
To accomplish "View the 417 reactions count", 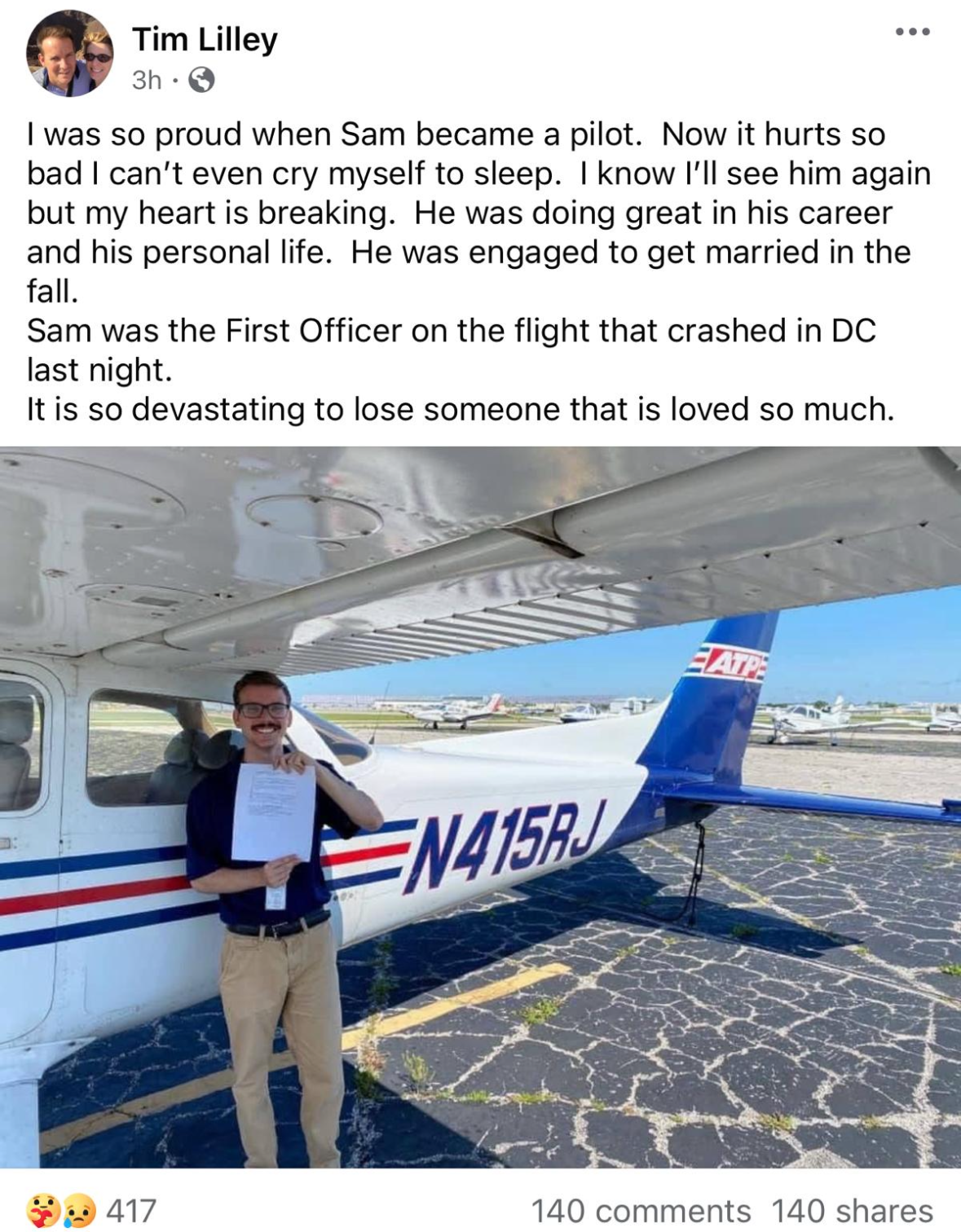I will pyautogui.click(x=131, y=1210).
